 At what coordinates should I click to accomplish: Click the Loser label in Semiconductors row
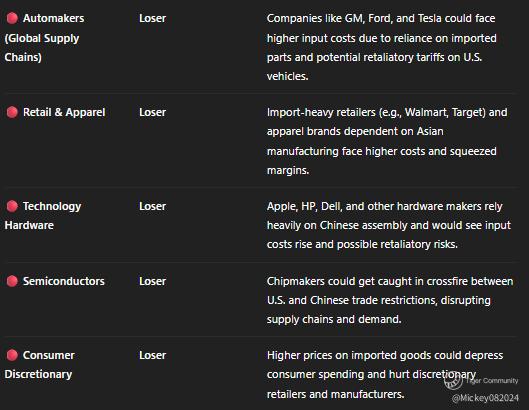[152, 281]
